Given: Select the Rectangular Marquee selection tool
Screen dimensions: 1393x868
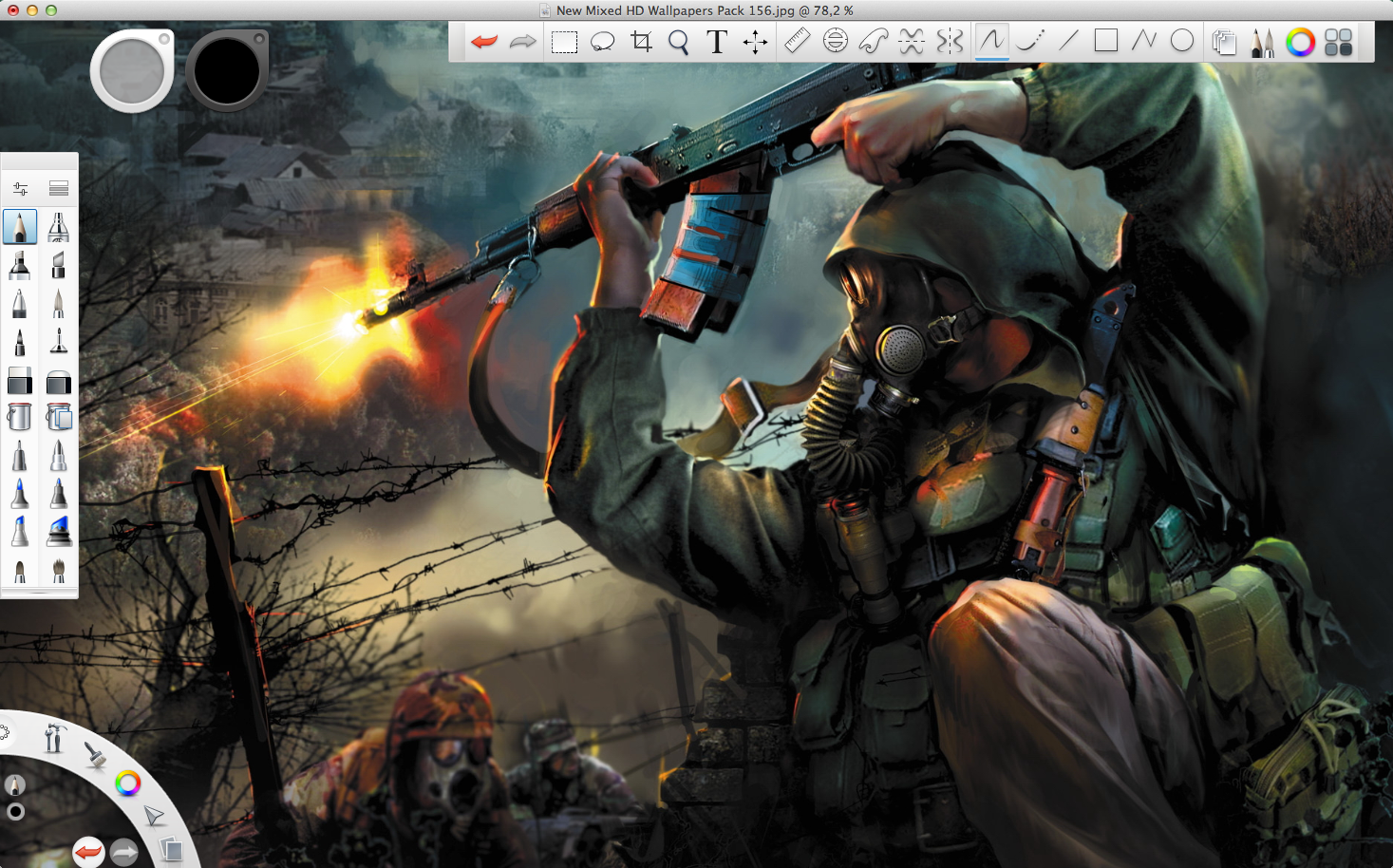Looking at the screenshot, I should tap(564, 42).
